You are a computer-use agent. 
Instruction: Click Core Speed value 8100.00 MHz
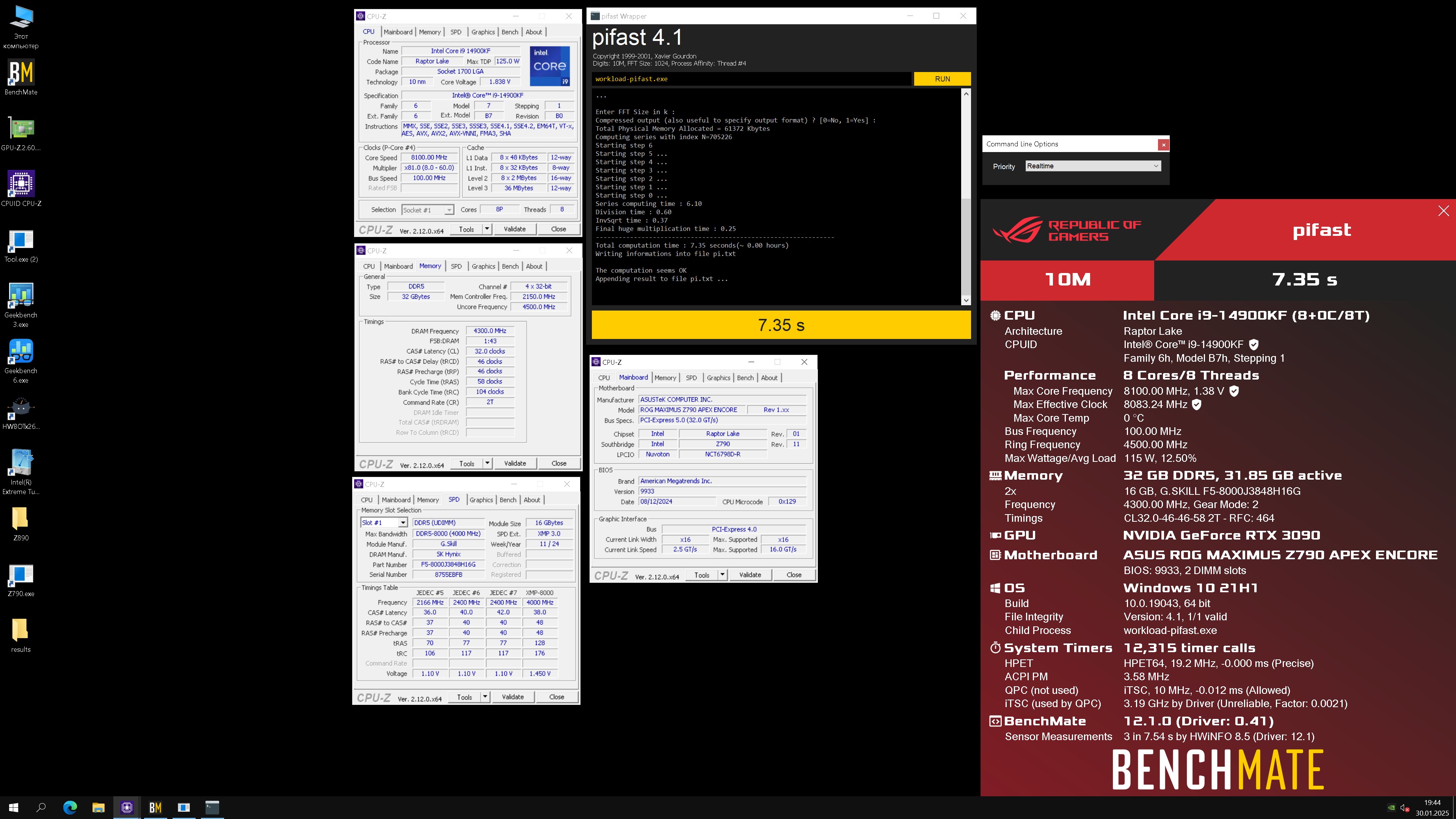coord(429,158)
